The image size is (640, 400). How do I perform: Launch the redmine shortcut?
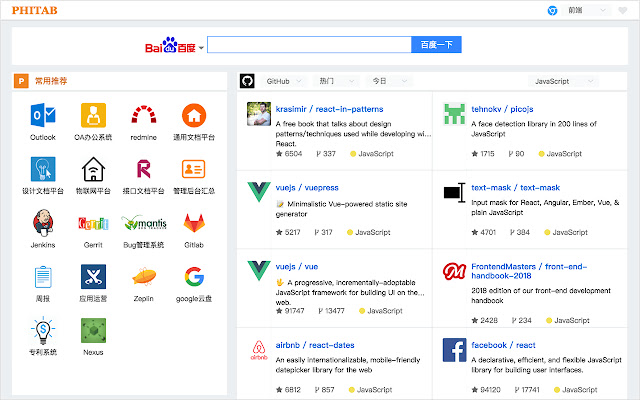(143, 116)
